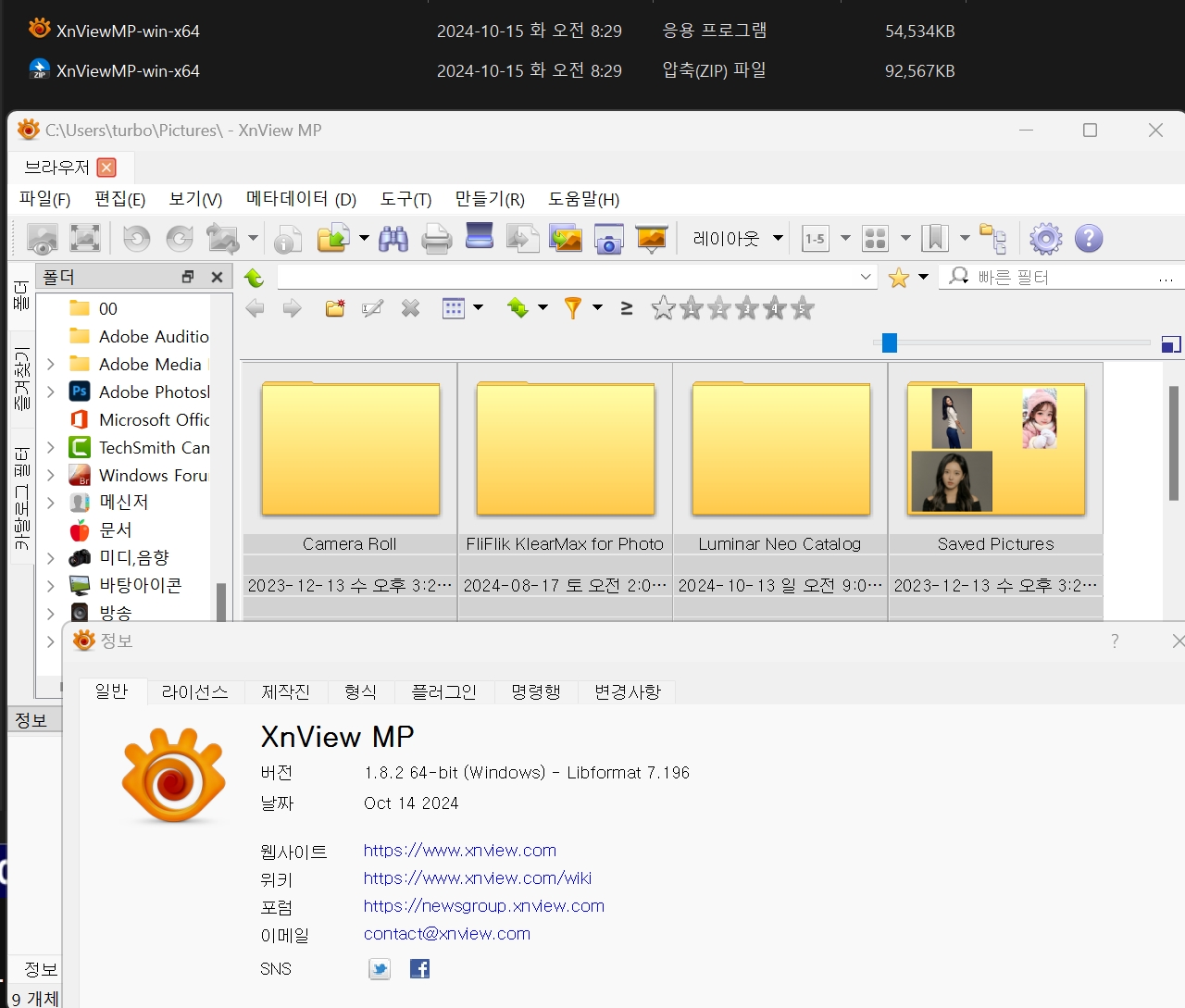The width and height of the screenshot is (1185, 1008).
Task: Open the sort order dropdown arrow
Action: click(543, 308)
